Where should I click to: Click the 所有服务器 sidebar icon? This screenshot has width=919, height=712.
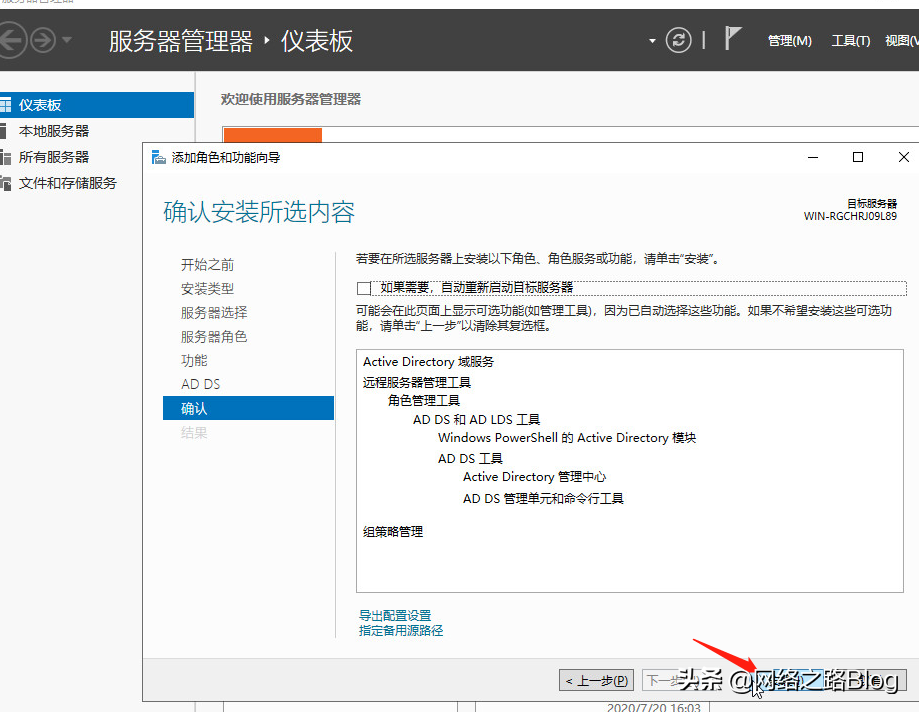point(5,157)
